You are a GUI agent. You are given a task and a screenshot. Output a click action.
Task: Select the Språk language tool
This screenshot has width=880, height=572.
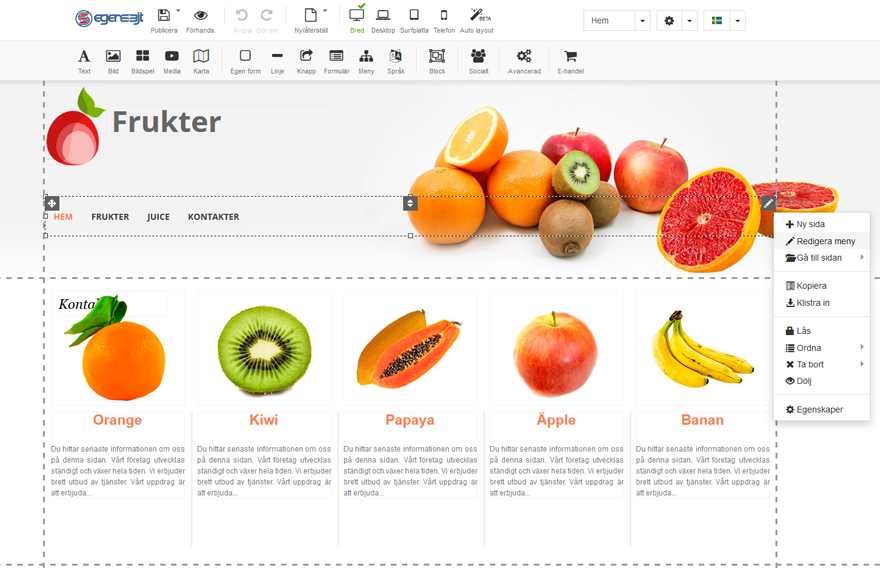coord(396,61)
